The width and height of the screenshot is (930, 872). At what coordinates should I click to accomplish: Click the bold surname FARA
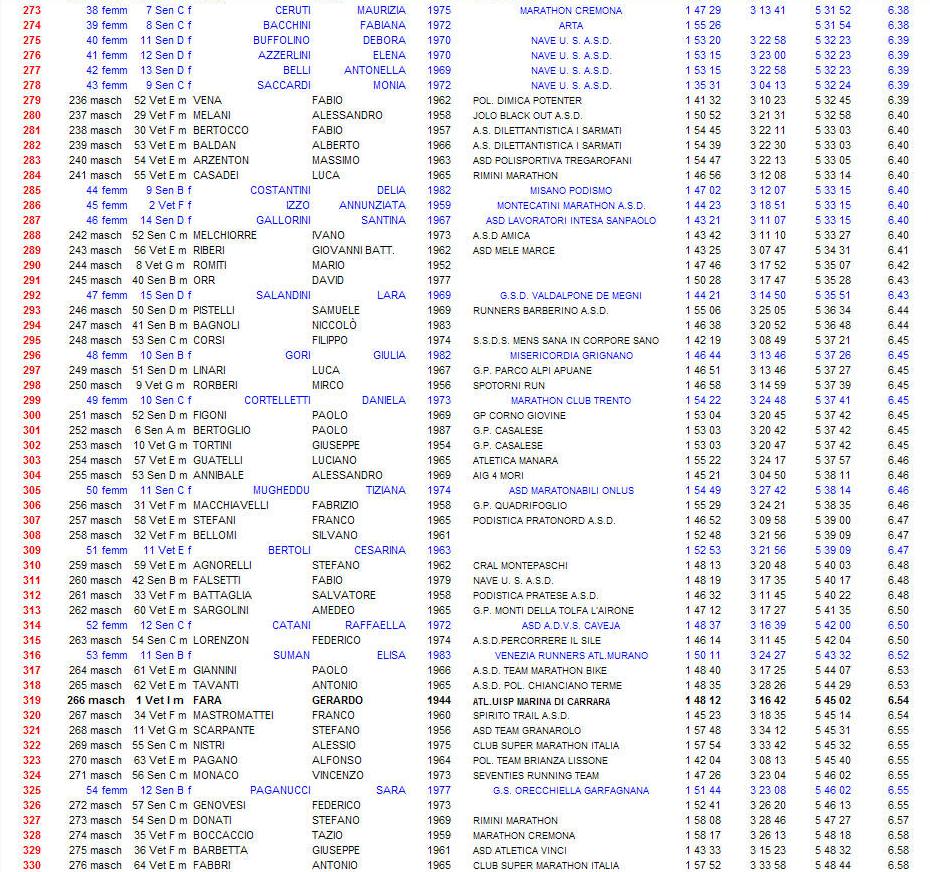point(206,701)
